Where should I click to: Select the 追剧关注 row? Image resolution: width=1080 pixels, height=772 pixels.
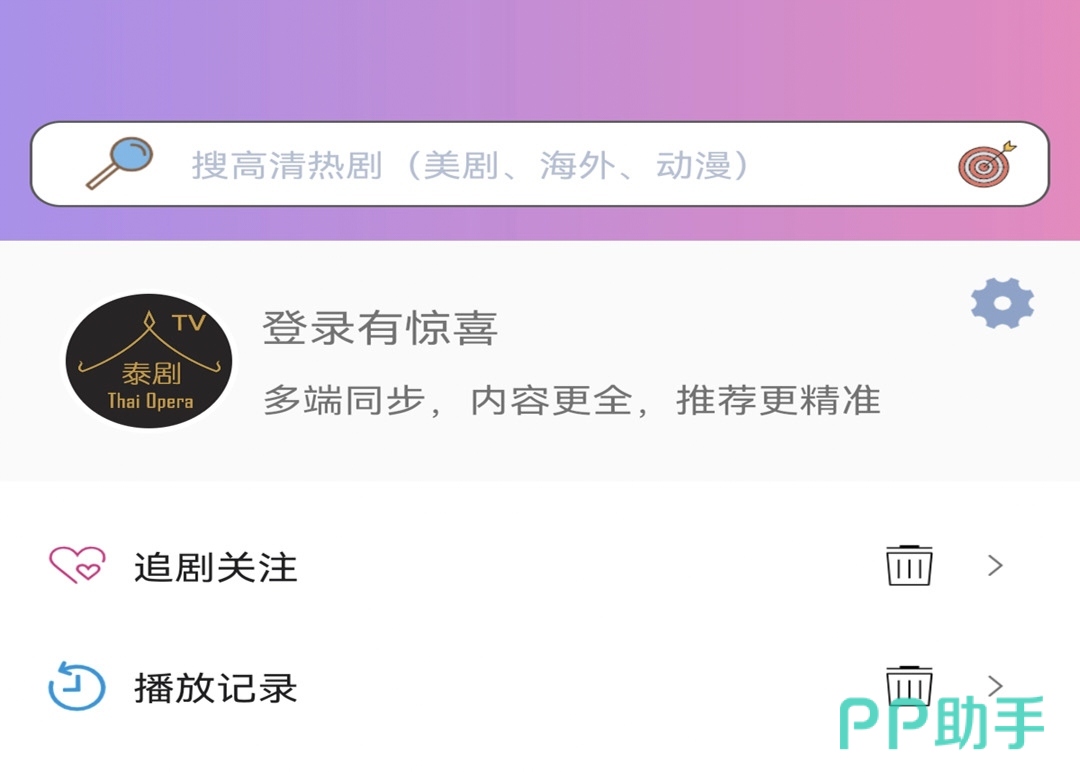pos(539,566)
